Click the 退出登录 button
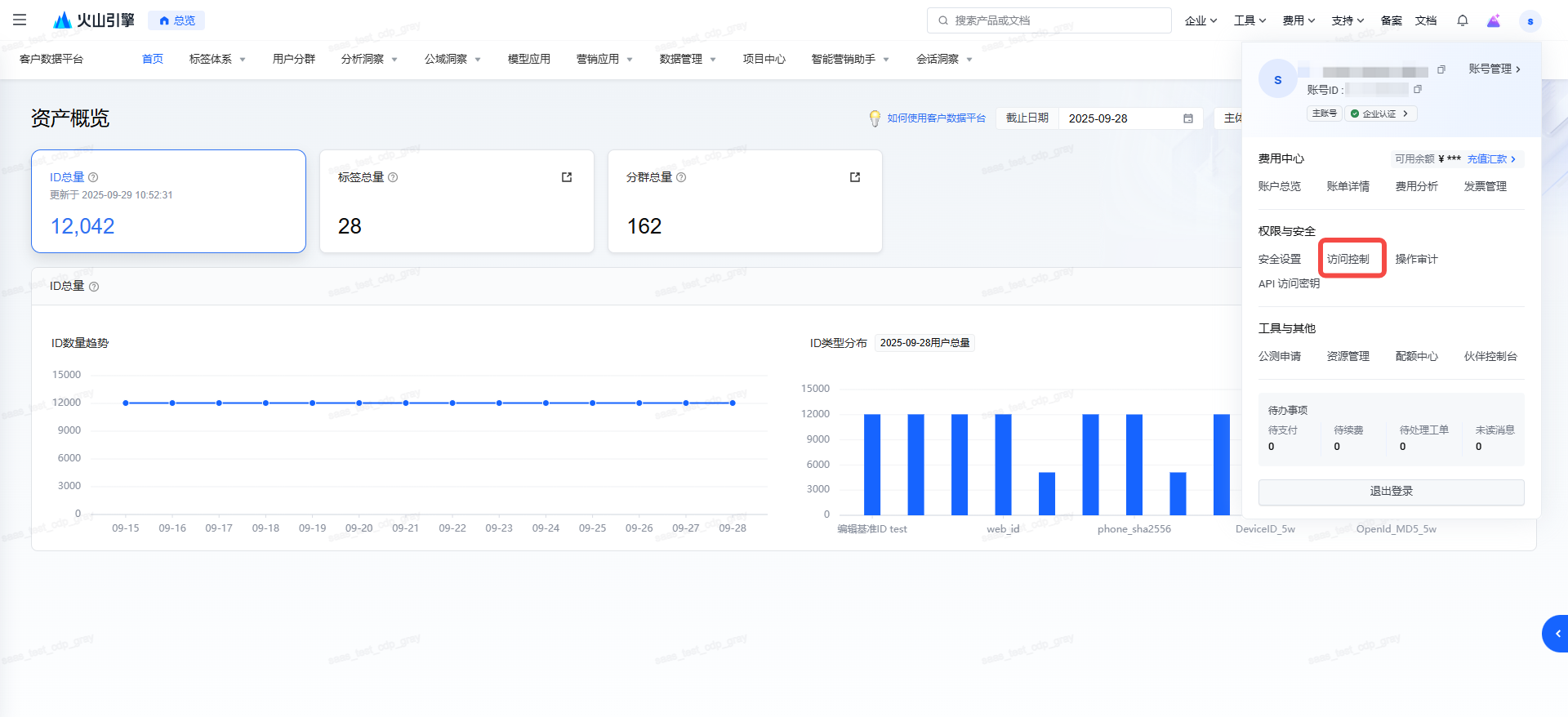 pyautogui.click(x=1391, y=492)
